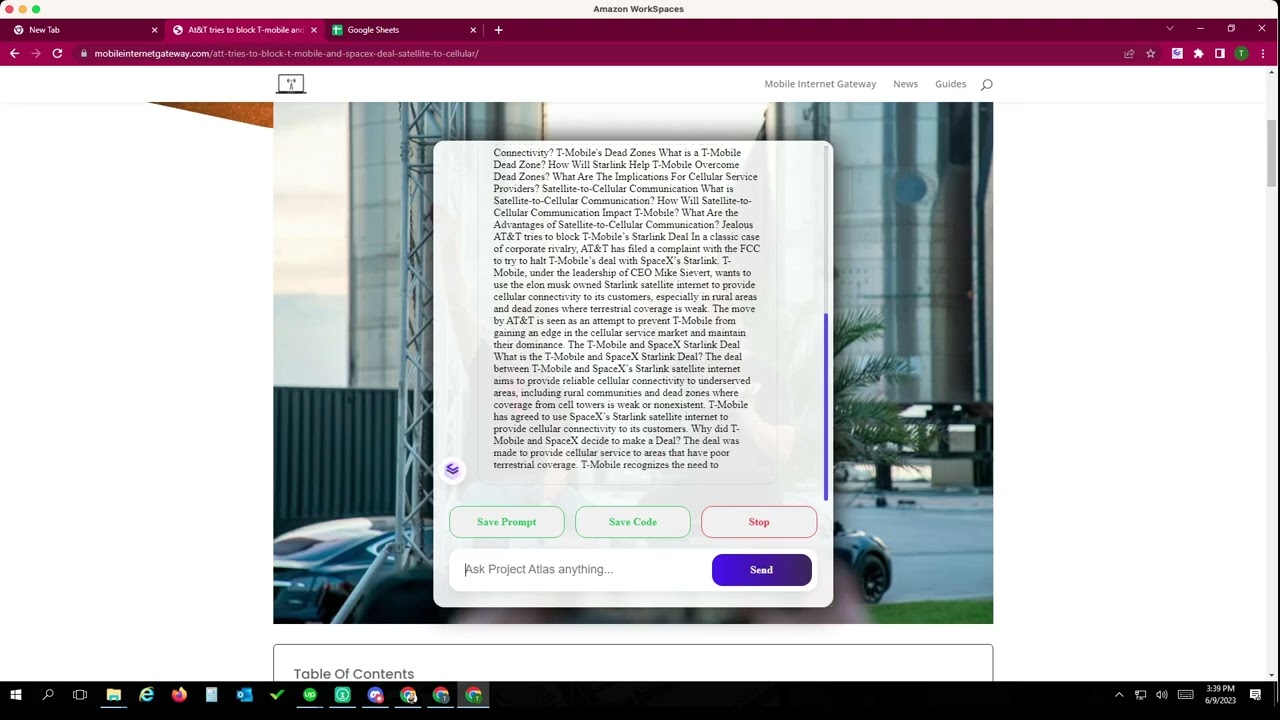This screenshot has width=1280, height=720.
Task: Click the chat panel scrollbar thumb
Action: pos(826,406)
